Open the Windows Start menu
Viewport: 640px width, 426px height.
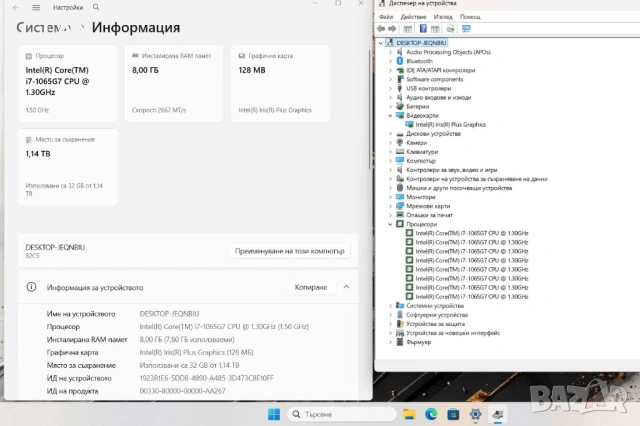tap(274, 414)
